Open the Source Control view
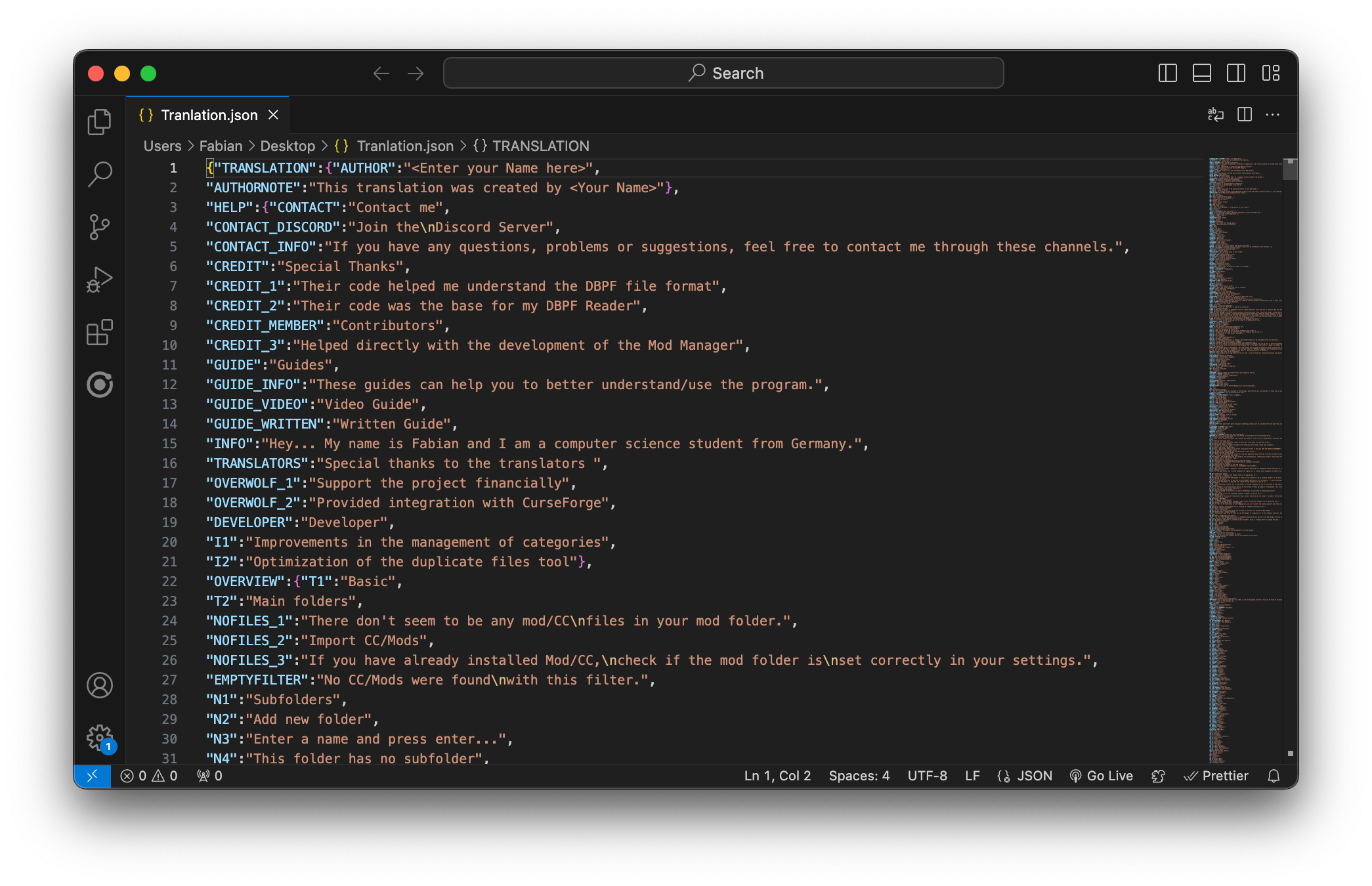 point(100,227)
